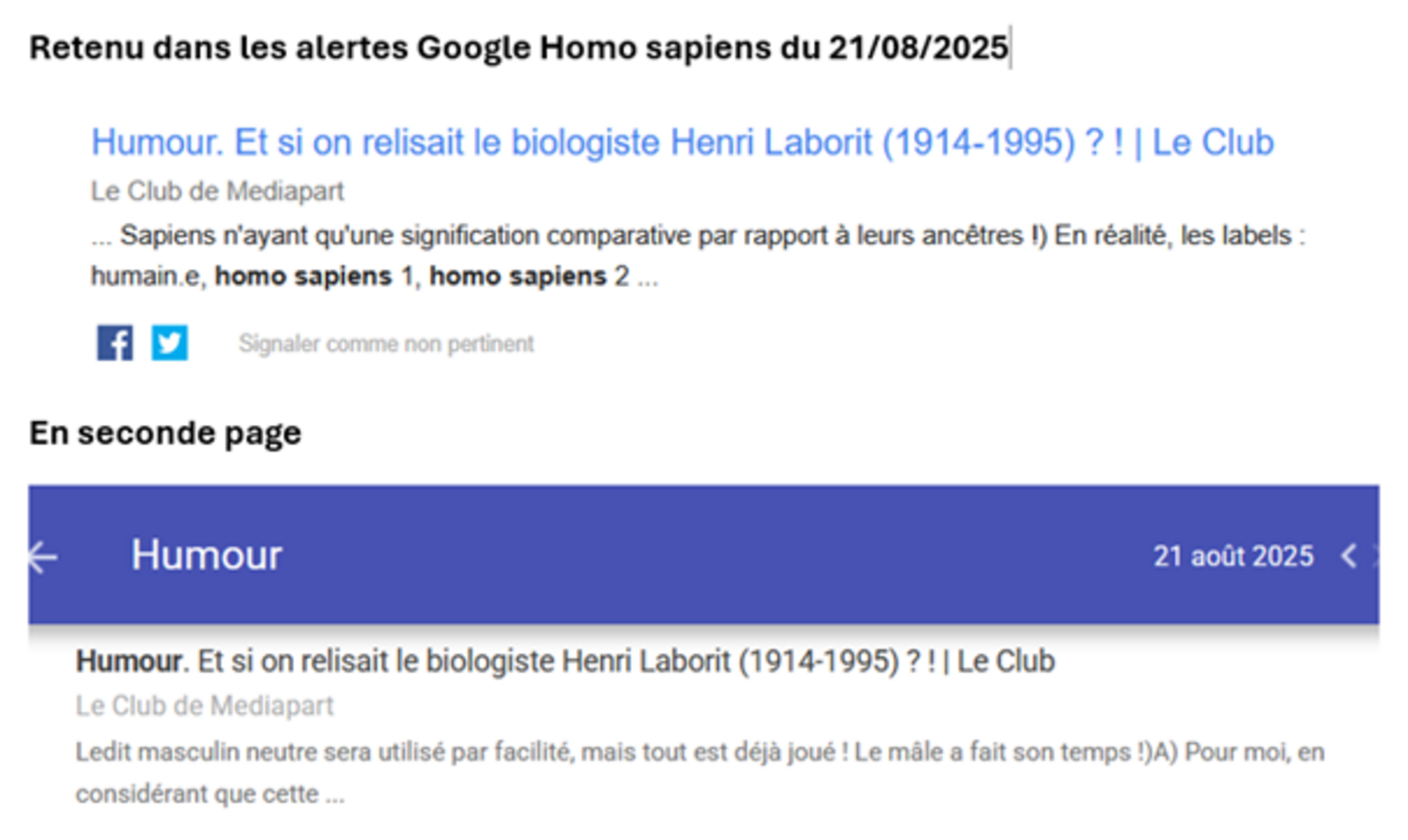
Task: Click the date '21/08/2025' in the top heading
Action: [918, 48]
